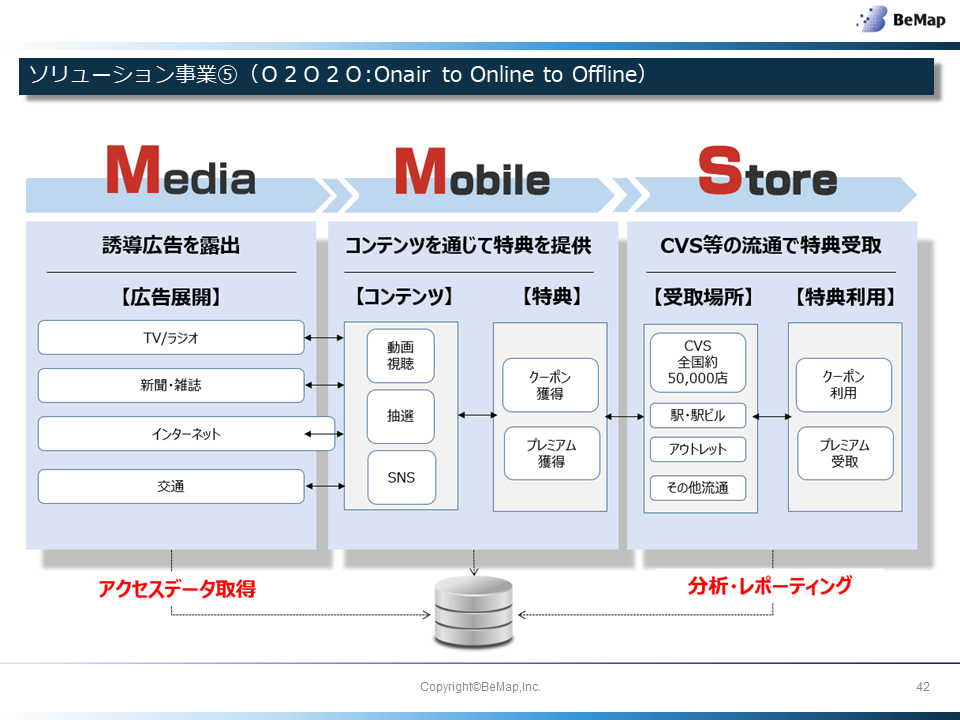
Task: Select the TV/ラジオ box
Action: tap(171, 338)
